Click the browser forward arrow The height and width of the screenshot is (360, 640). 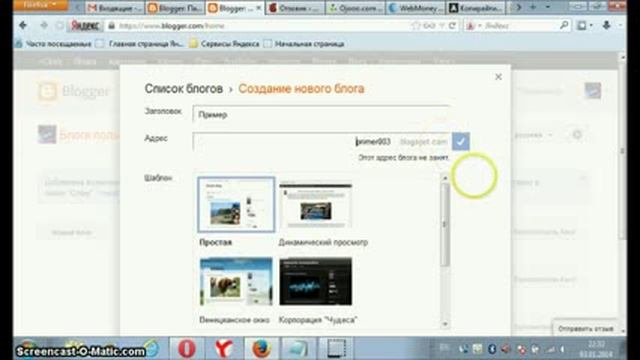(44, 25)
